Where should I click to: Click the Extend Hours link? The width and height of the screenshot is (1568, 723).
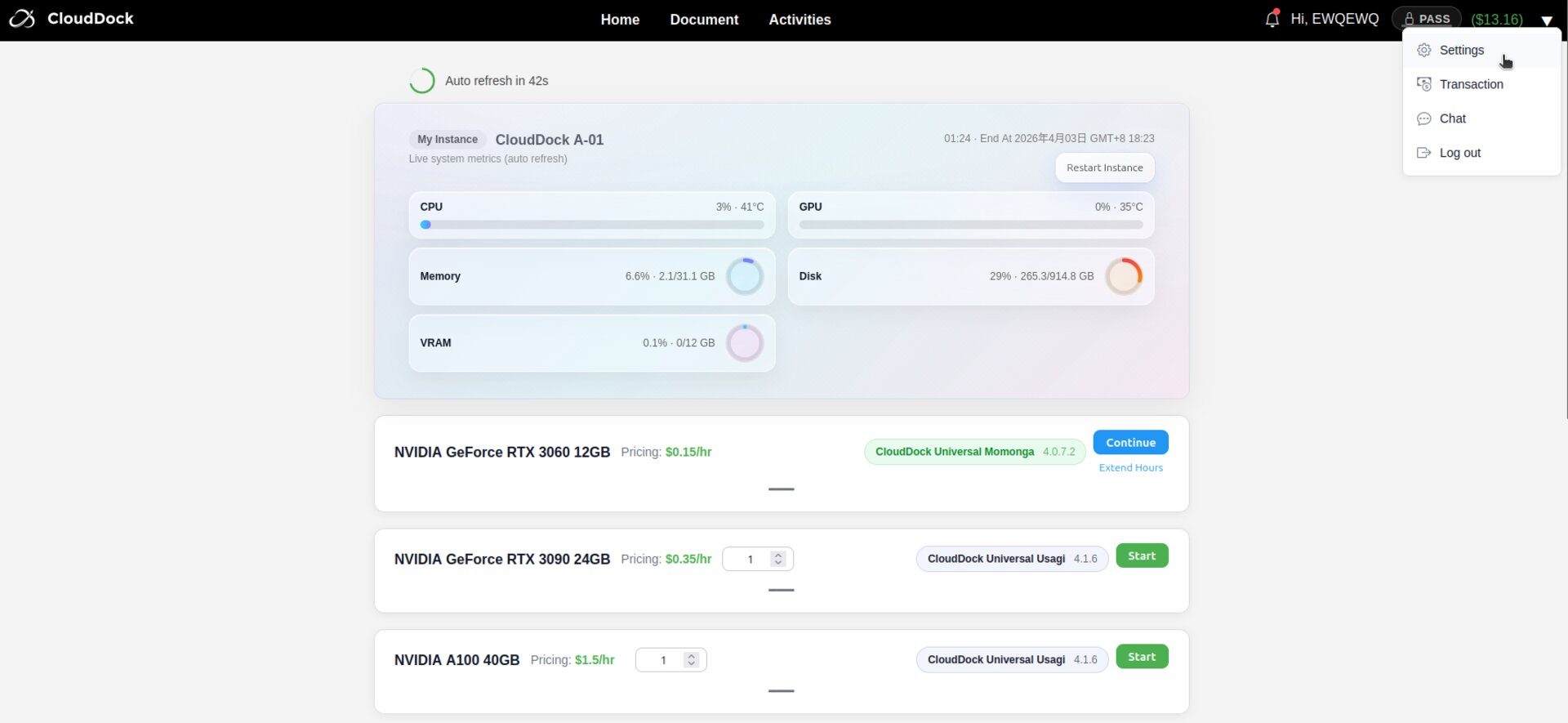(1130, 468)
